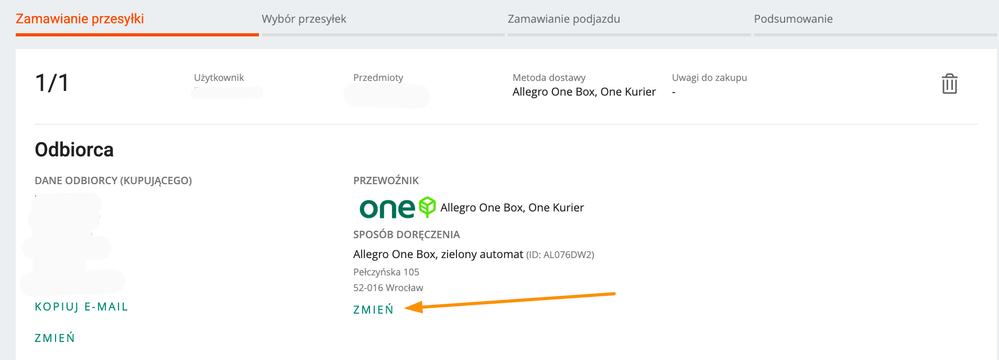Click Allegro One Box, zielony automat text
The width and height of the screenshot is (999, 360).
(x=438, y=254)
